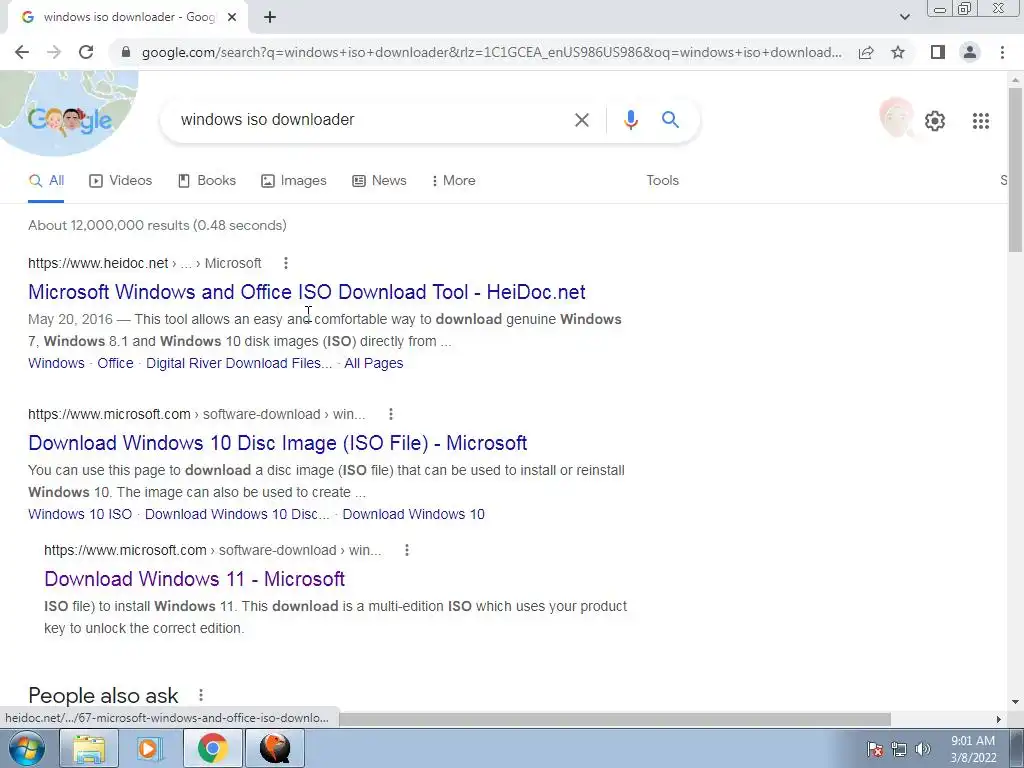Click the volume speaker tray icon
Image resolution: width=1024 pixels, height=768 pixels.
click(923, 749)
